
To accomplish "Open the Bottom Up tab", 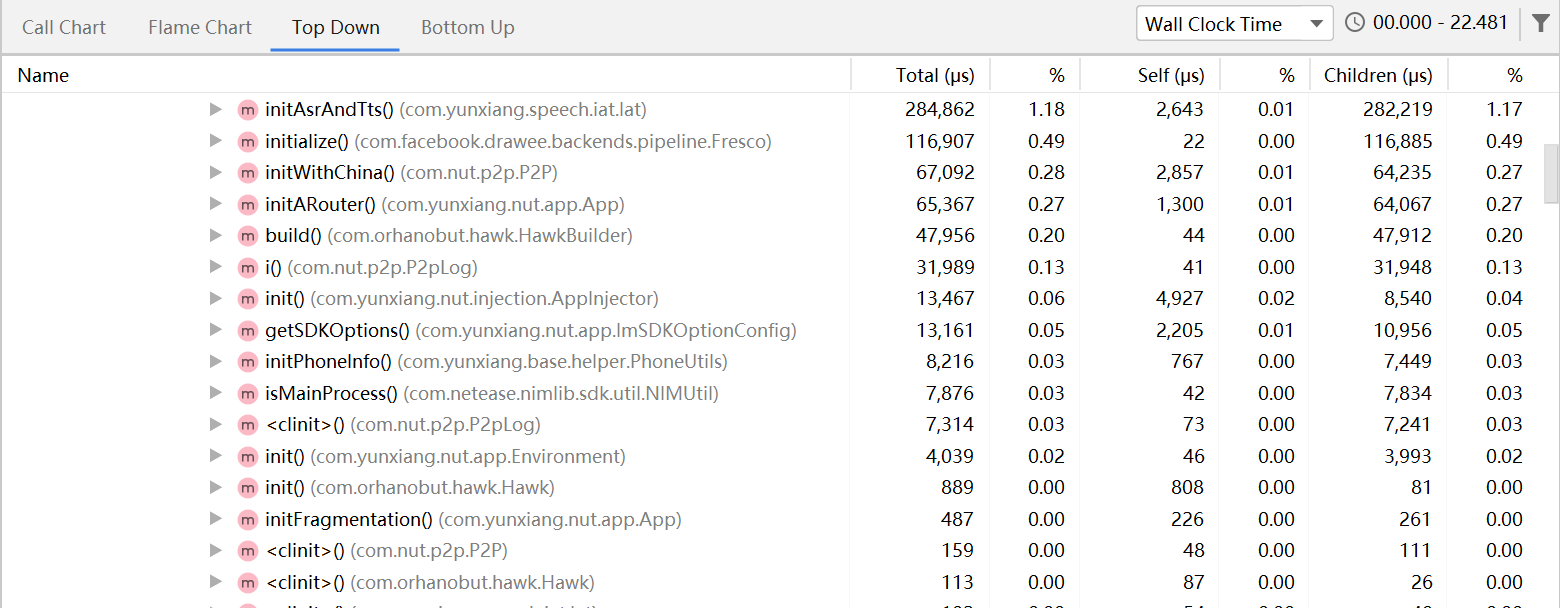I will point(467,27).
